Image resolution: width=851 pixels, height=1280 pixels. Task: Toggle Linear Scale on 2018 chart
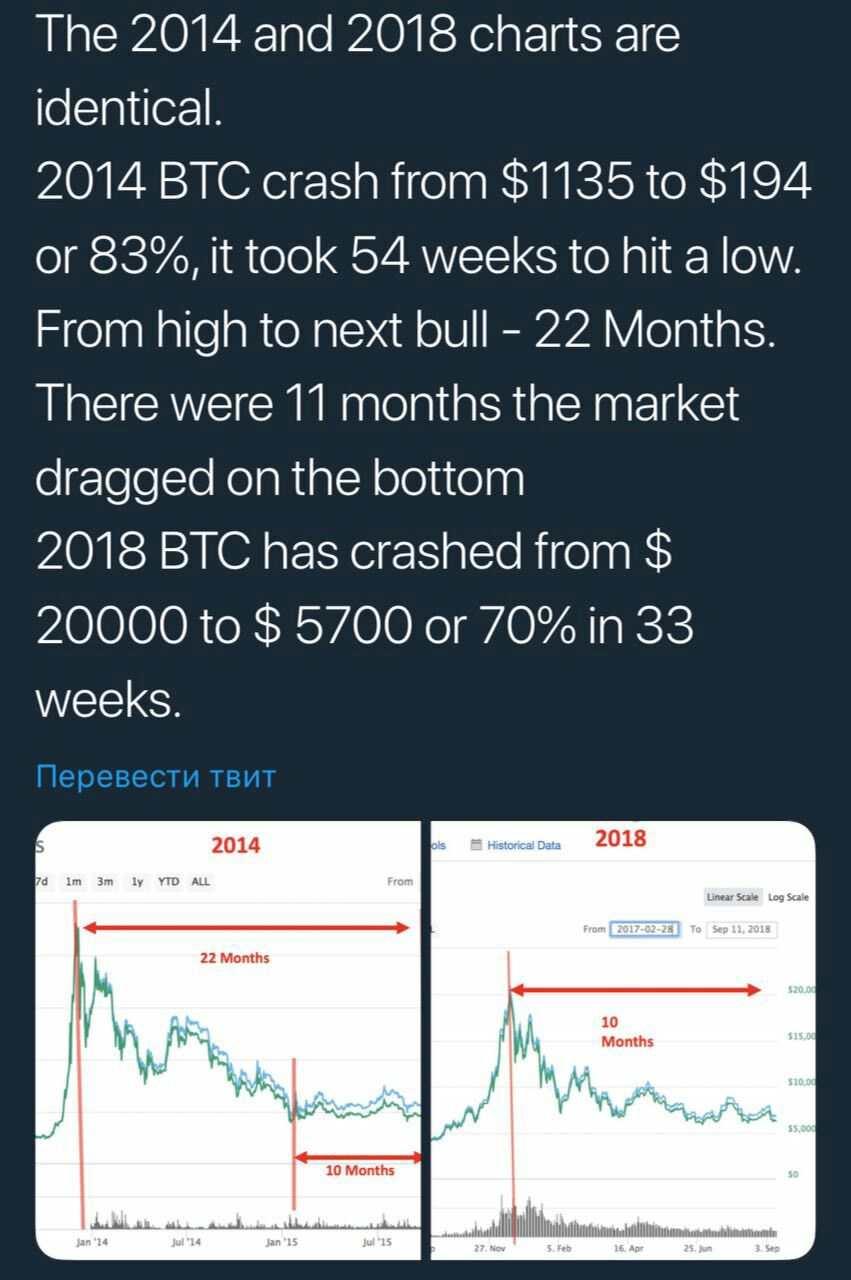tap(733, 897)
